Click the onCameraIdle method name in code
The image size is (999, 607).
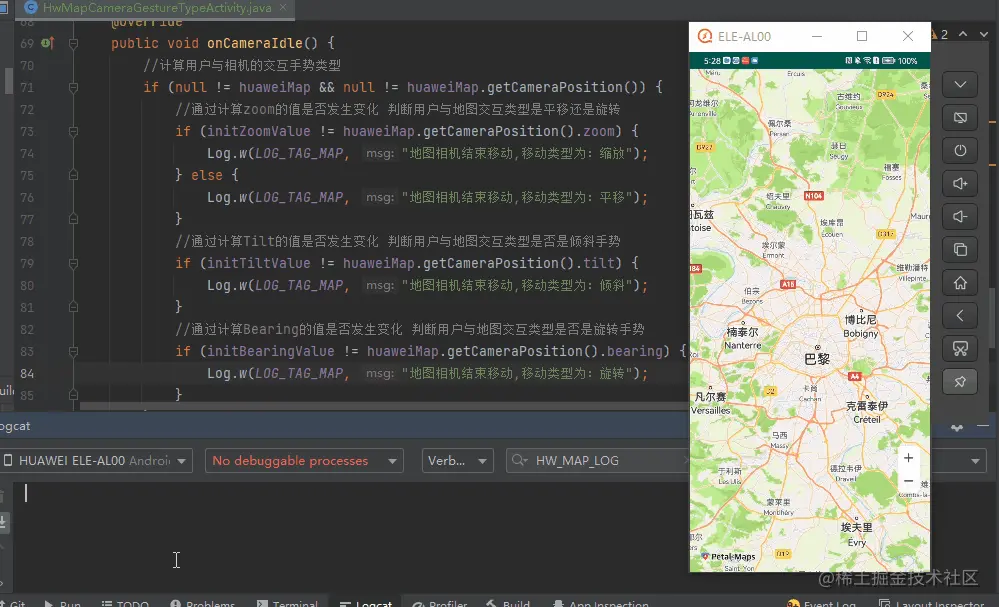[x=255, y=43]
